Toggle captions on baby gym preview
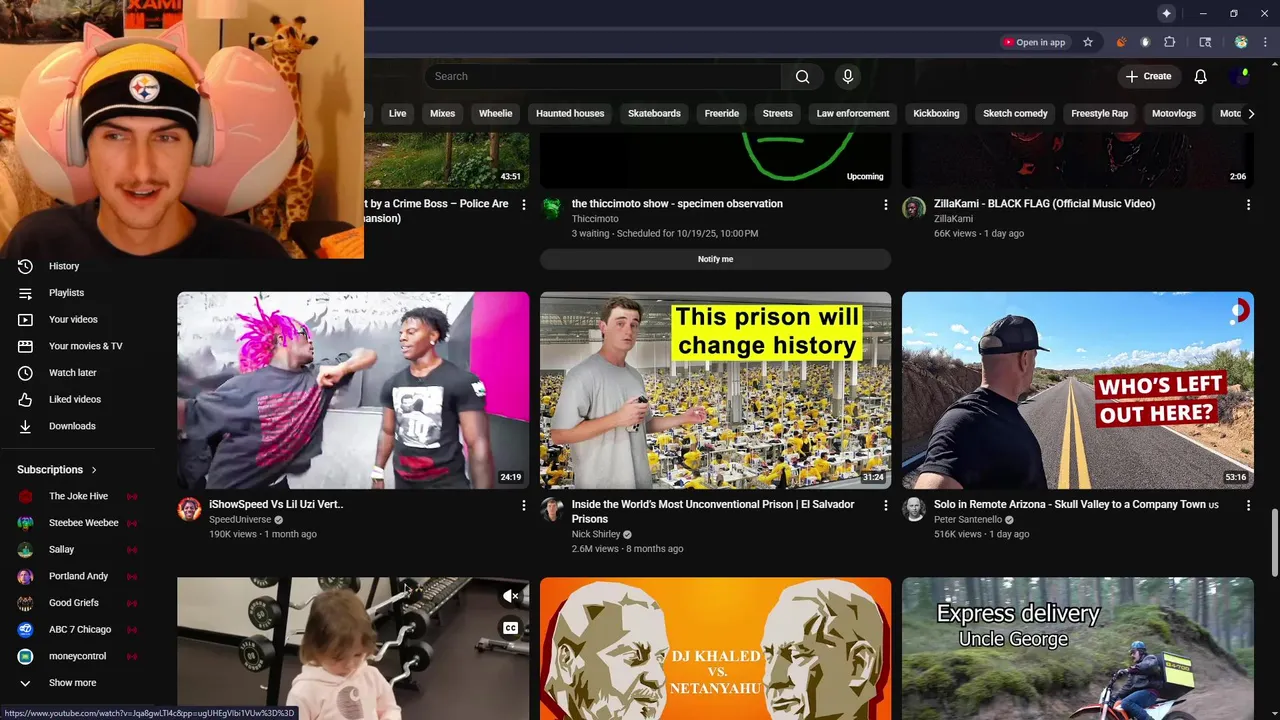The height and width of the screenshot is (720, 1280). coord(510,628)
